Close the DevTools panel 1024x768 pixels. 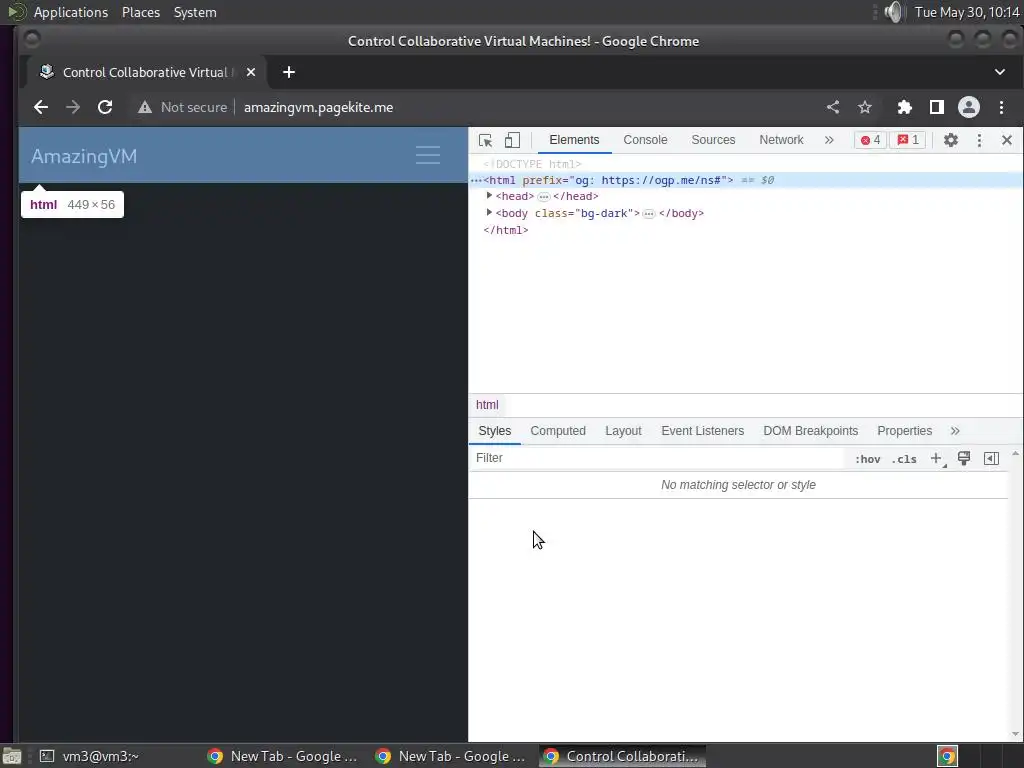coord(1007,140)
